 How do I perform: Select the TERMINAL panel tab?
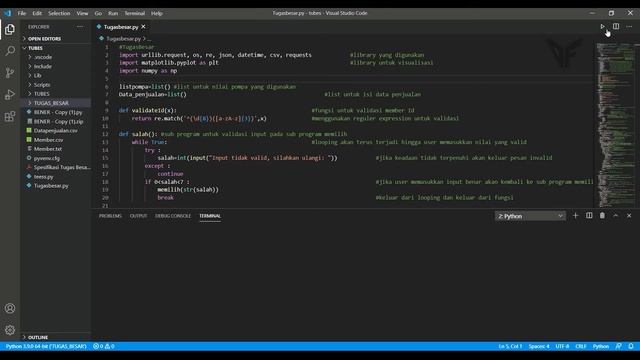click(210, 216)
